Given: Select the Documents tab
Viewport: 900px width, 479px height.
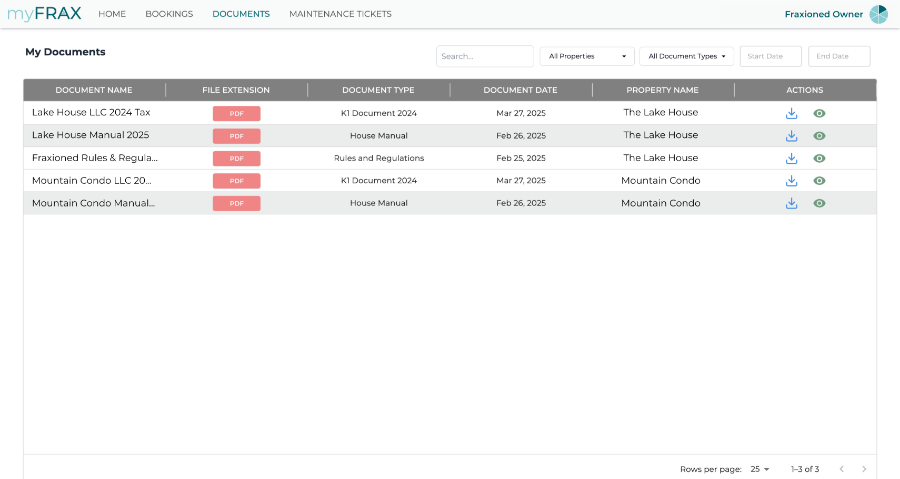Looking at the screenshot, I should tap(241, 14).
